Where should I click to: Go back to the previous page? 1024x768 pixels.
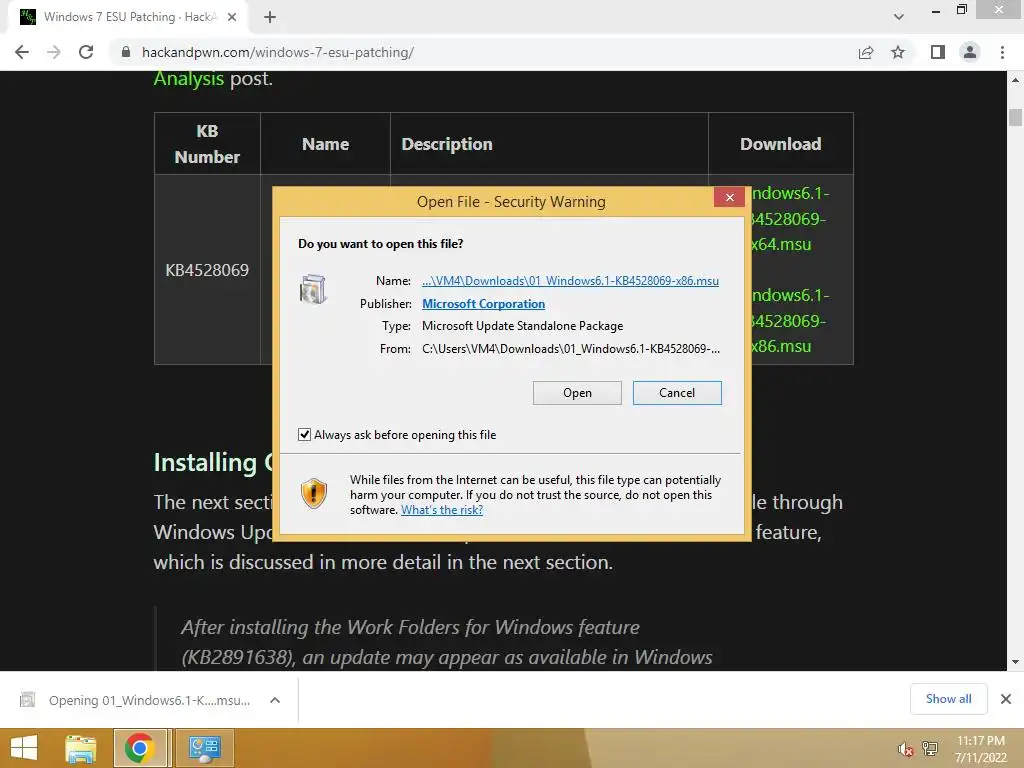(22, 52)
